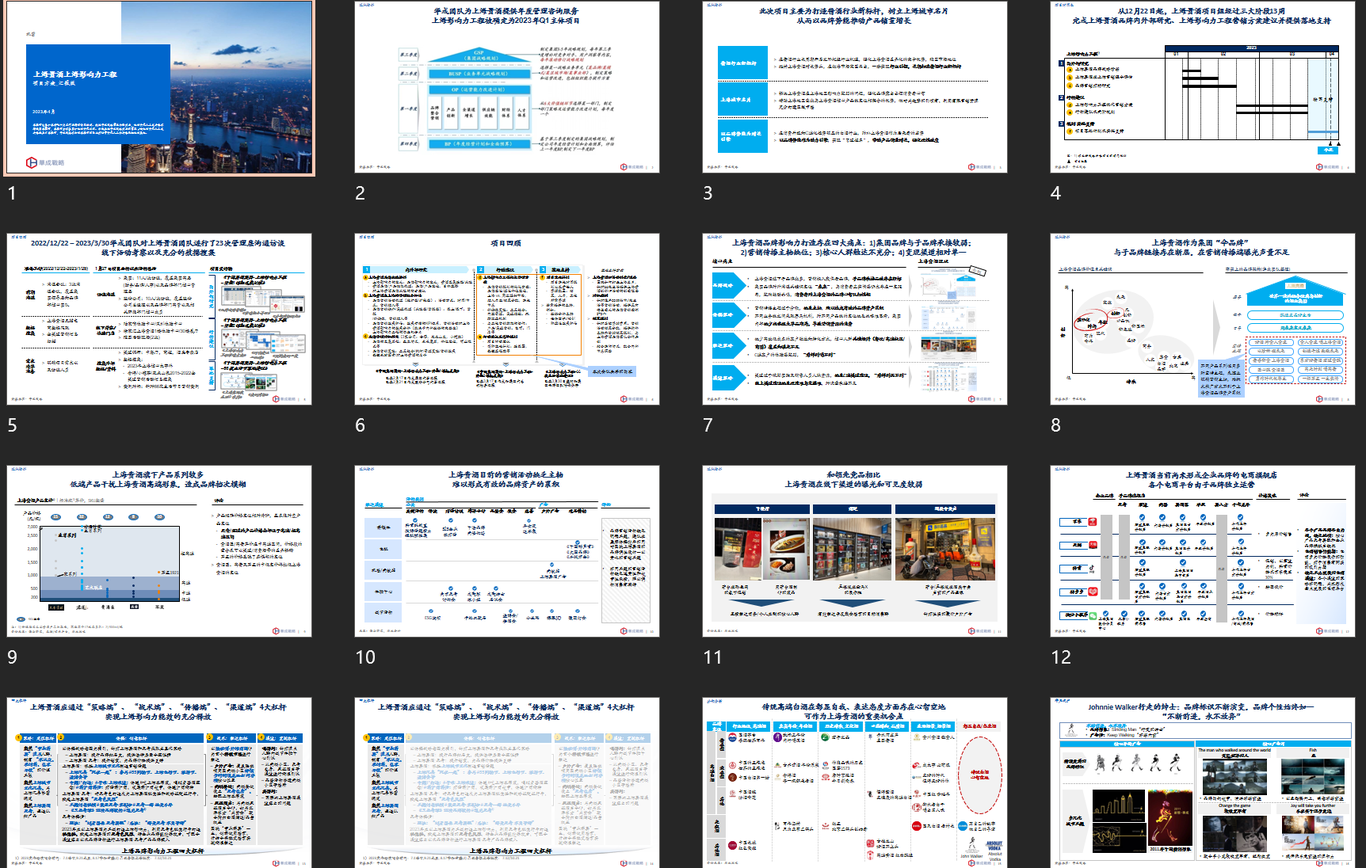Select slide 10 thumbnail with marketing activity matrix
Viewport: 1366px width, 868px height.
(x=508, y=551)
